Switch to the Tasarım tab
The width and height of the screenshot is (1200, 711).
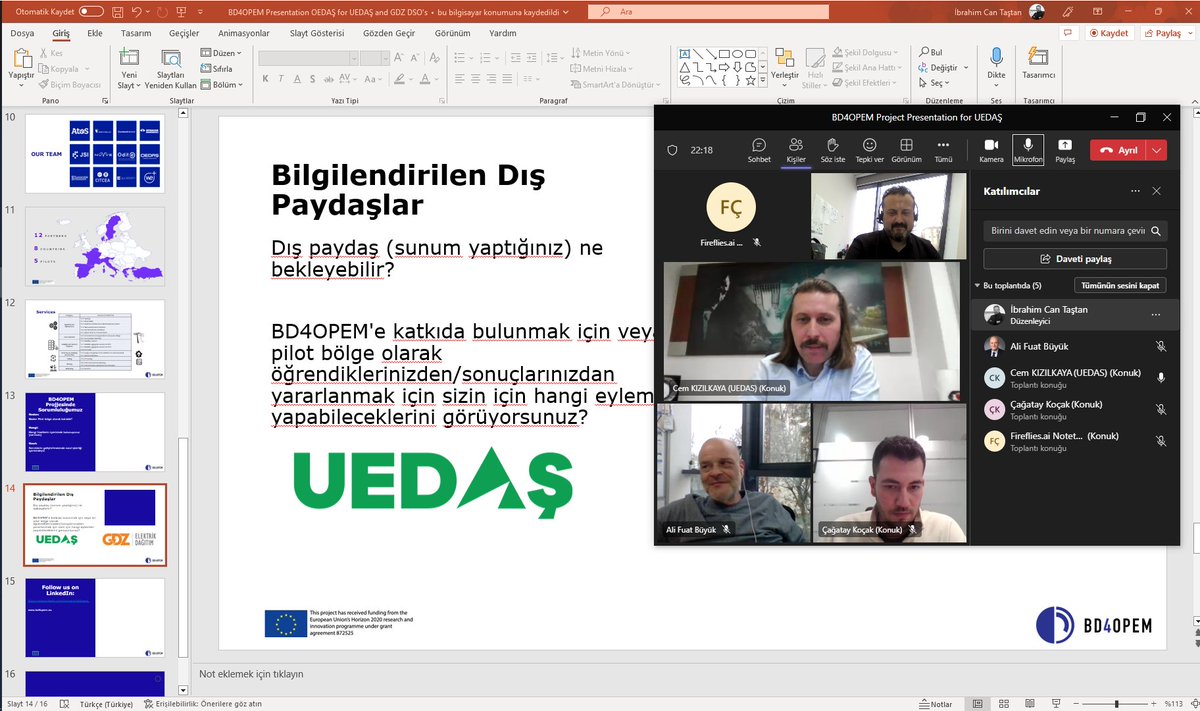(x=134, y=33)
